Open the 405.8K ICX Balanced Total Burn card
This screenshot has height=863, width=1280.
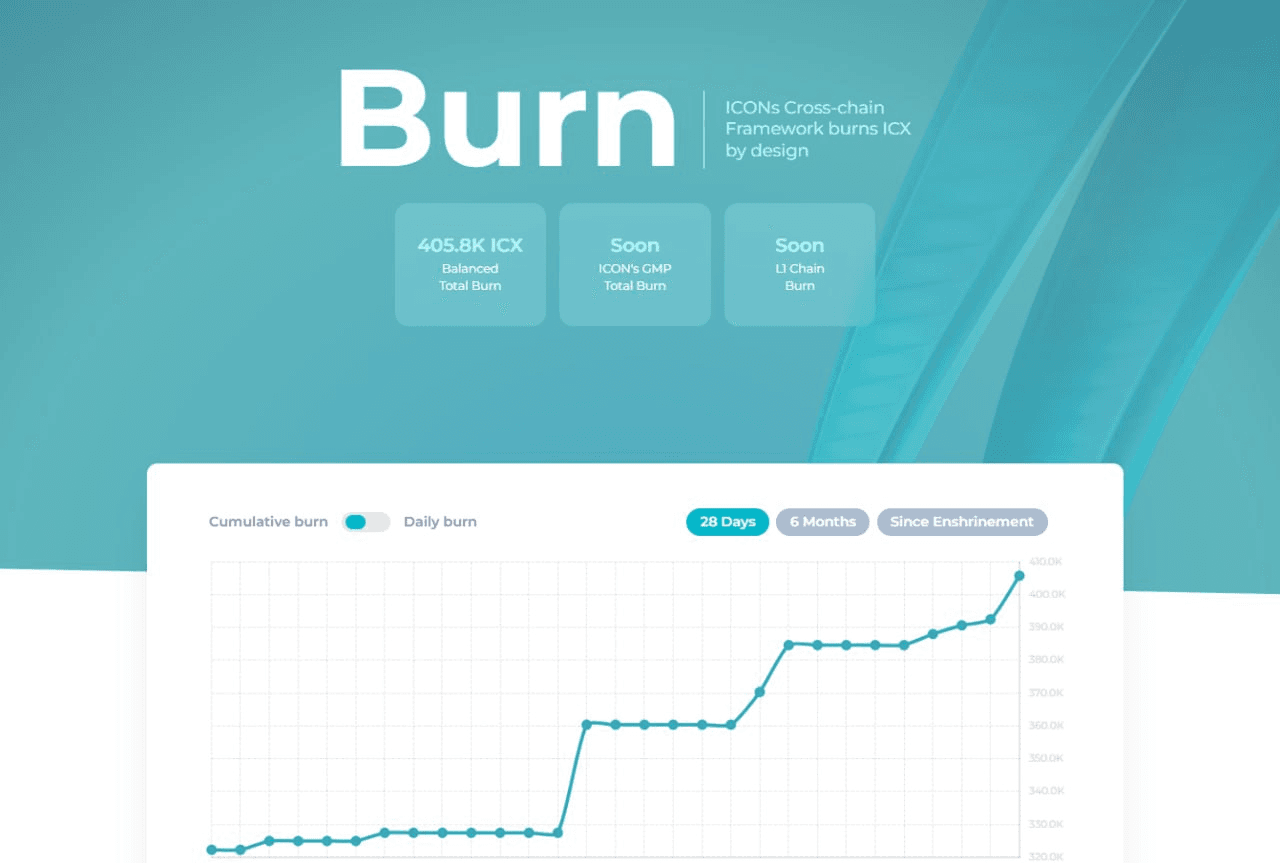pyautogui.click(x=470, y=265)
